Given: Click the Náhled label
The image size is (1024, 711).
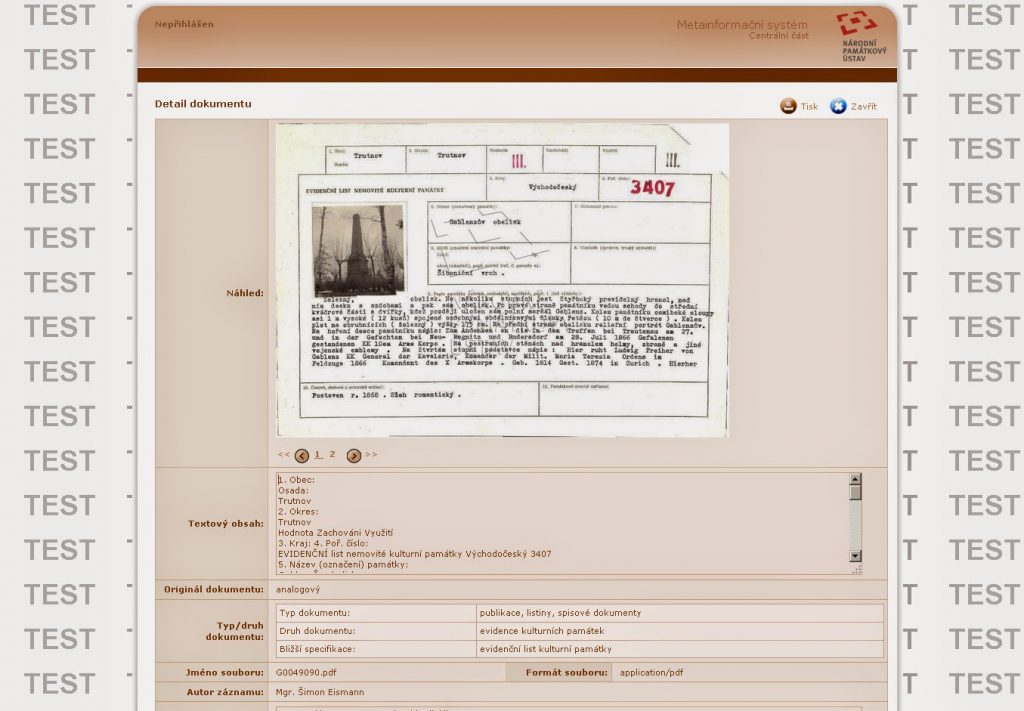Looking at the screenshot, I should coord(245,293).
